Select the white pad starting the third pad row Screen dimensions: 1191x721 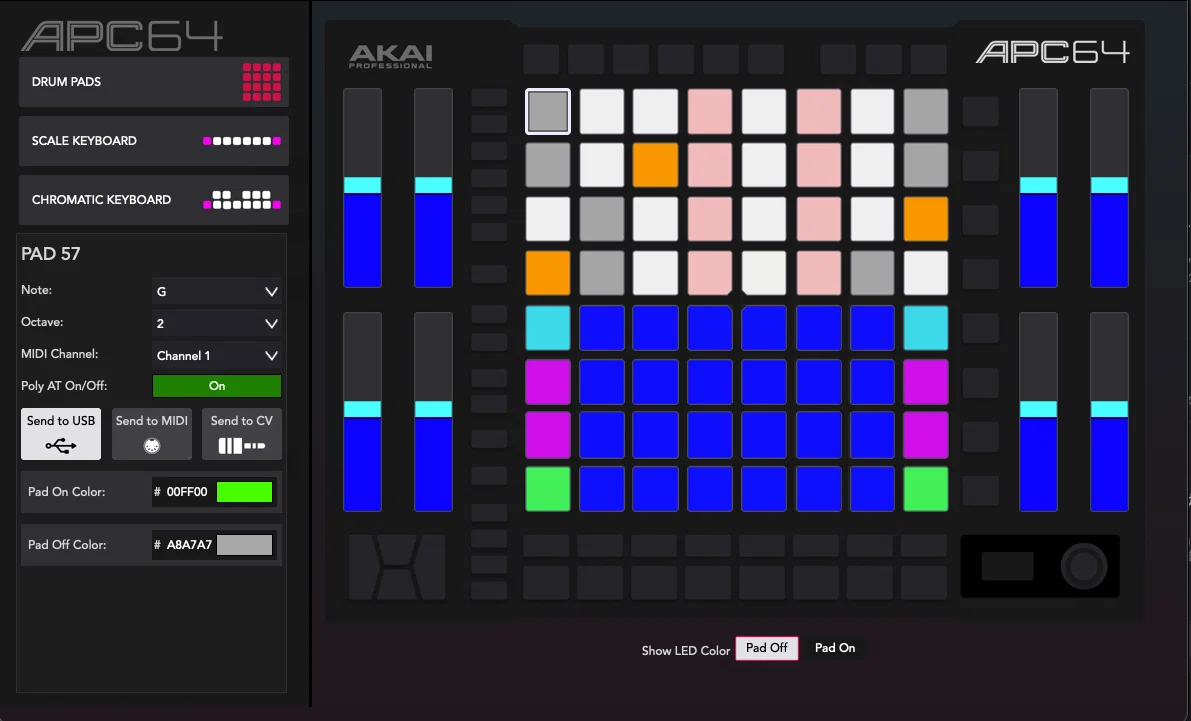(x=548, y=219)
